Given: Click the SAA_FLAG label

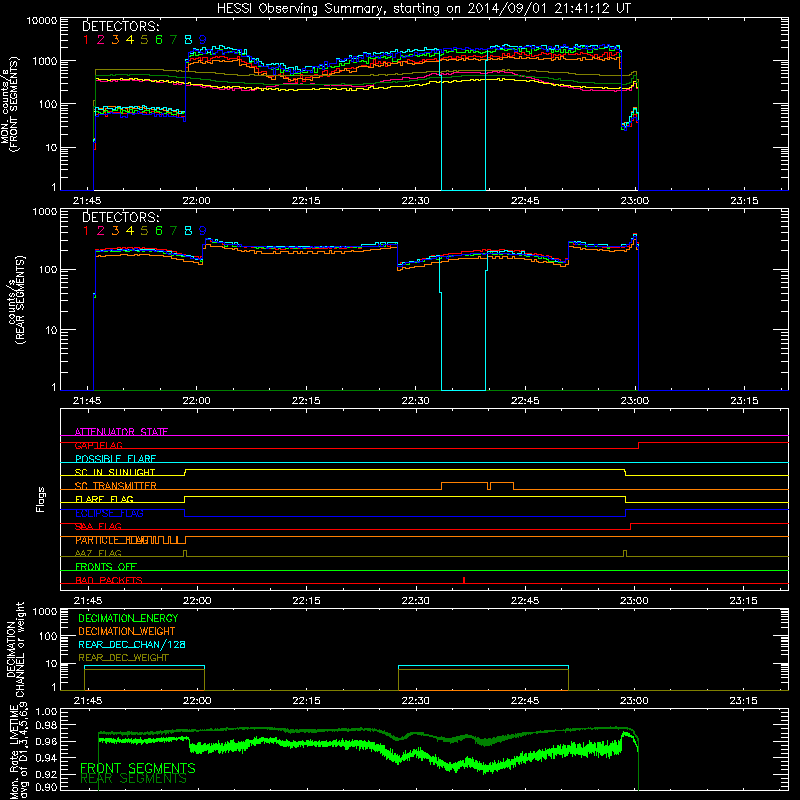Looking at the screenshot, I should [x=98, y=526].
